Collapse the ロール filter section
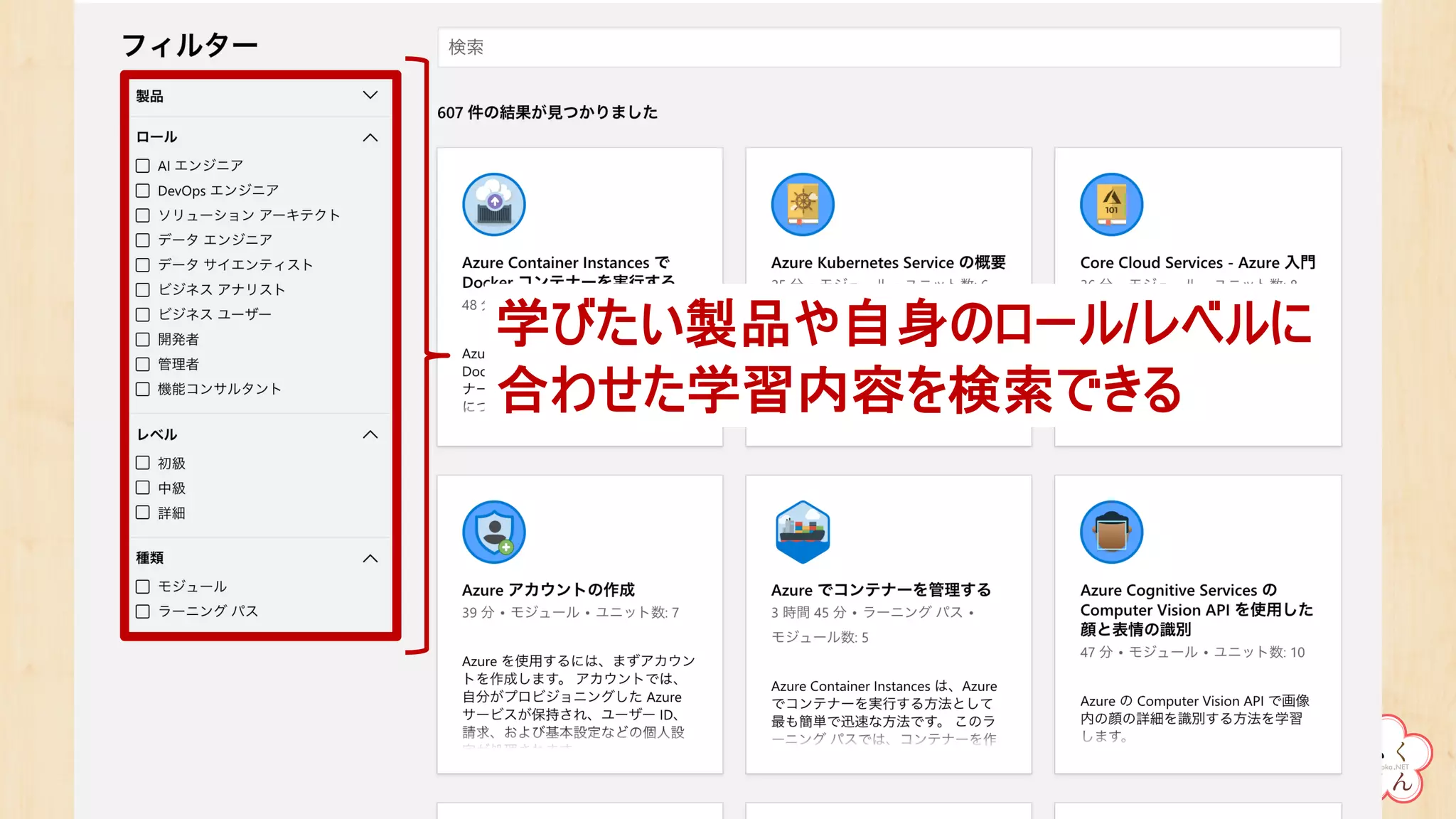The image size is (1456, 819). 370,137
